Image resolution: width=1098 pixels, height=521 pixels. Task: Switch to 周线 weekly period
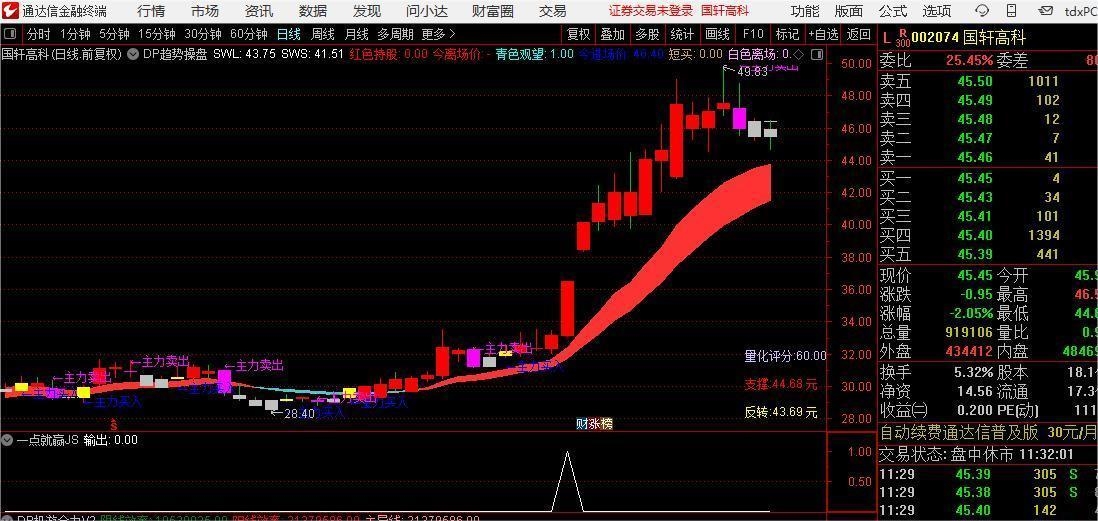click(323, 34)
